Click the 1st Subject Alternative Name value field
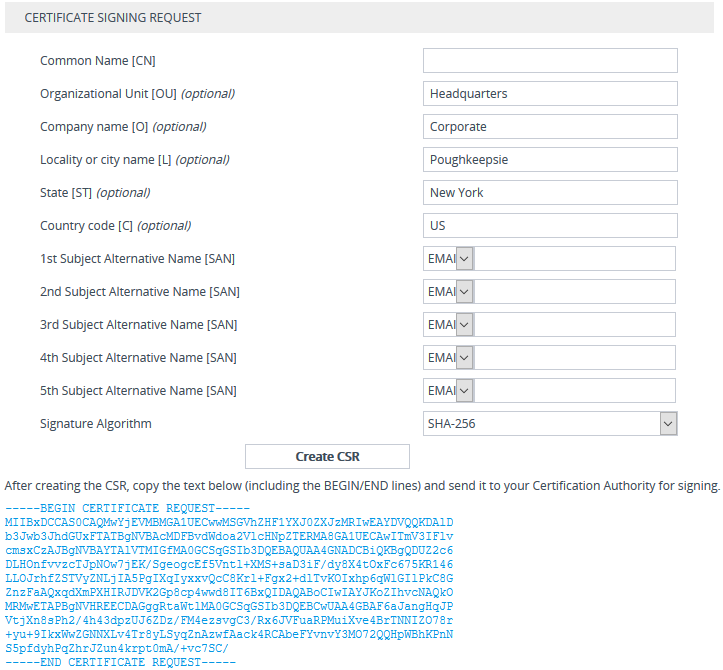The image size is (723, 670). tap(575, 259)
